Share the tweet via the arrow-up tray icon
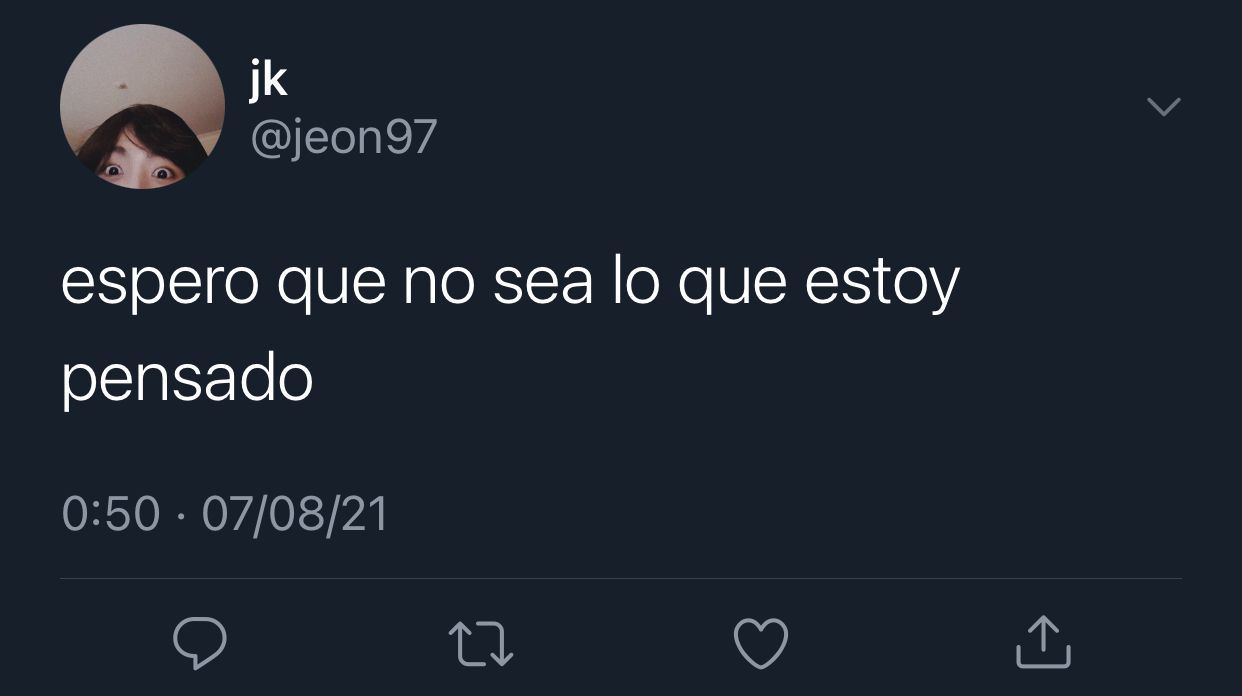The image size is (1242, 696). click(x=1043, y=642)
